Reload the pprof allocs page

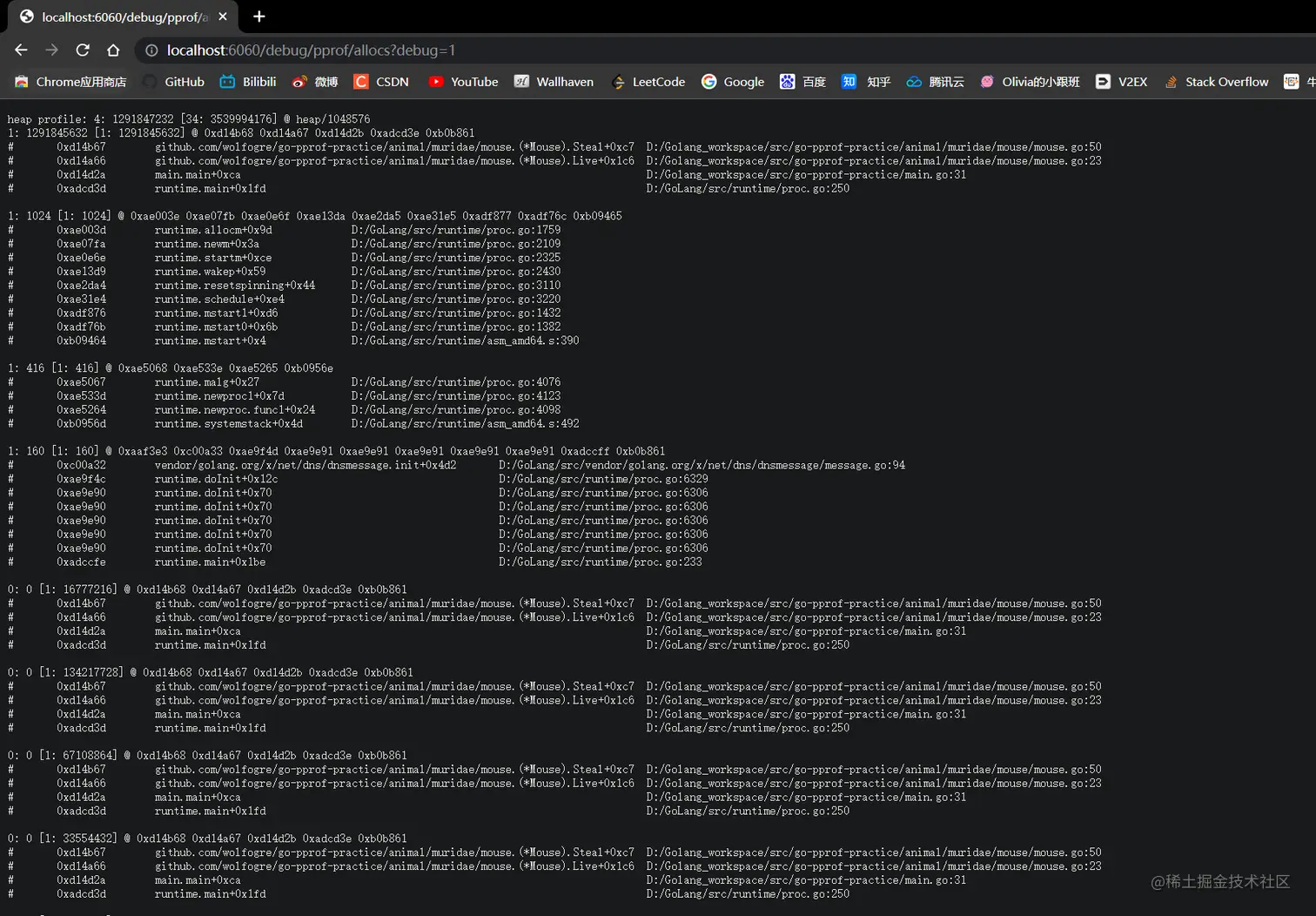pyautogui.click(x=83, y=51)
